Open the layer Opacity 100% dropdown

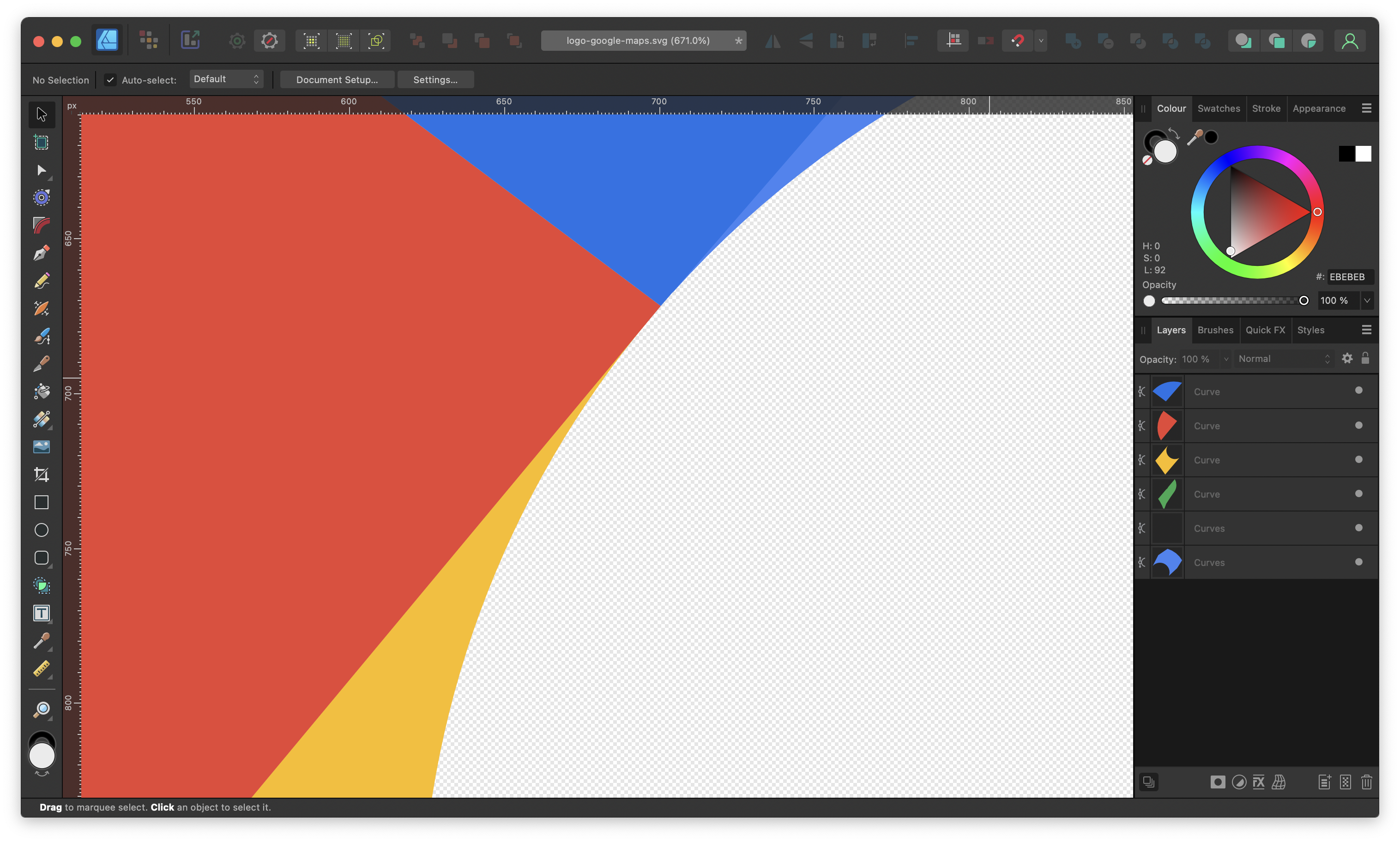click(x=1226, y=359)
